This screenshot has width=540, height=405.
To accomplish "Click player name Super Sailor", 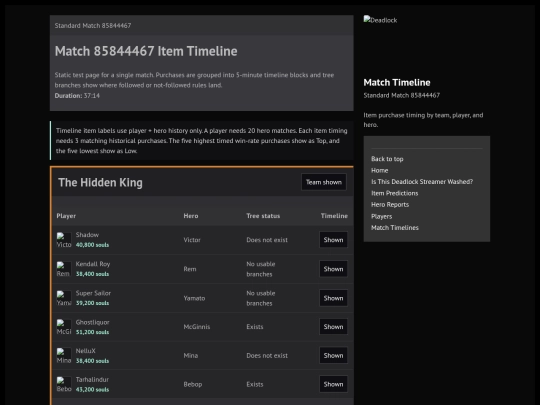I will [93, 293].
